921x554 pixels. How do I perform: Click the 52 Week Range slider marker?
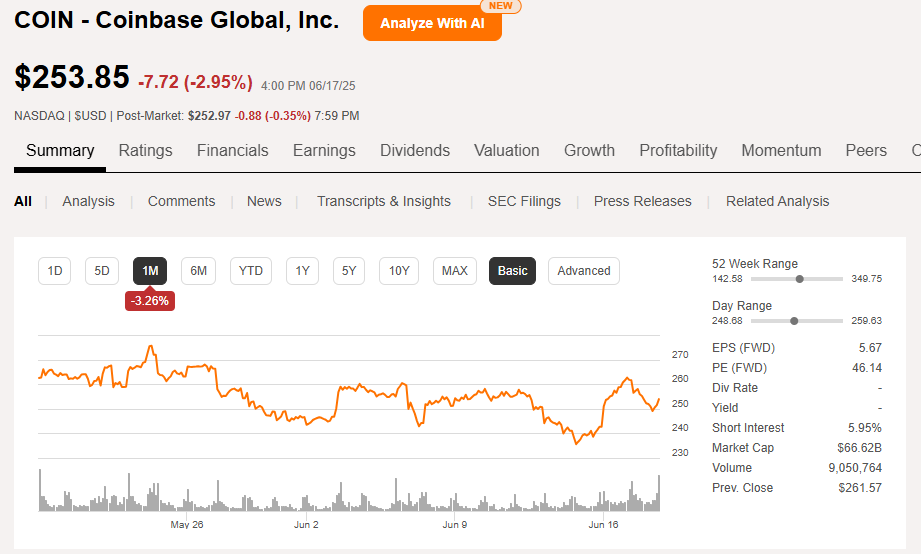[799, 279]
